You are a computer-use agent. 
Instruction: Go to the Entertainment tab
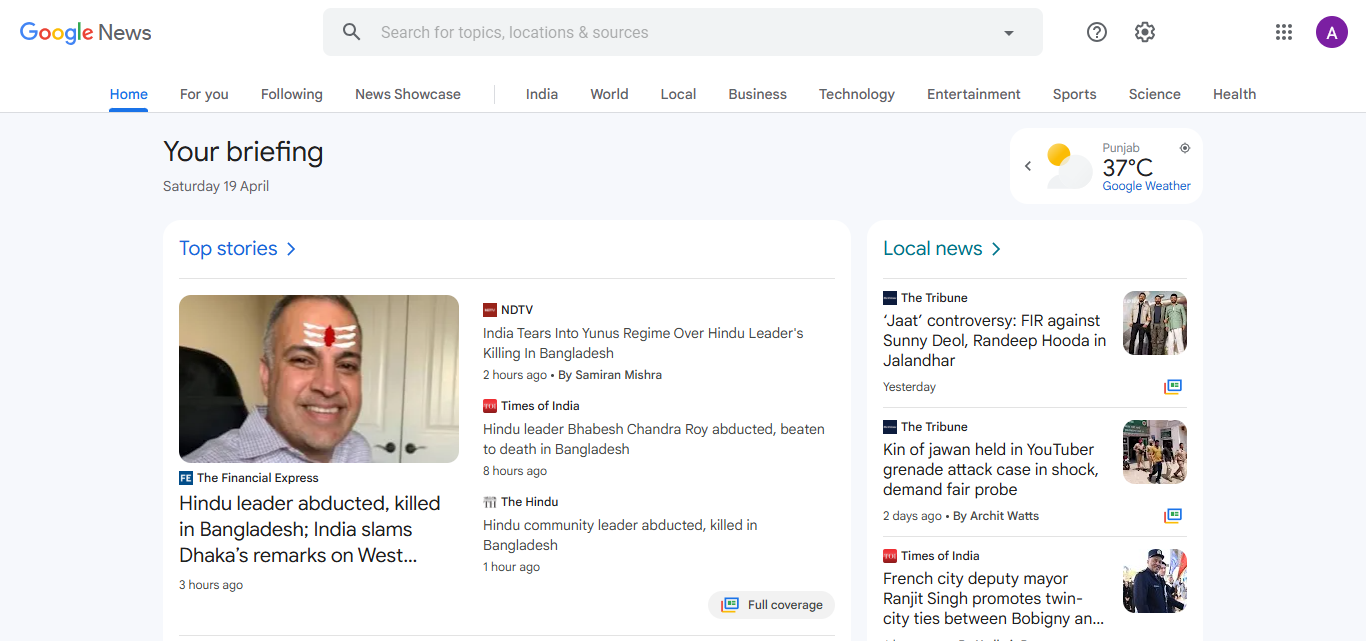pos(974,94)
